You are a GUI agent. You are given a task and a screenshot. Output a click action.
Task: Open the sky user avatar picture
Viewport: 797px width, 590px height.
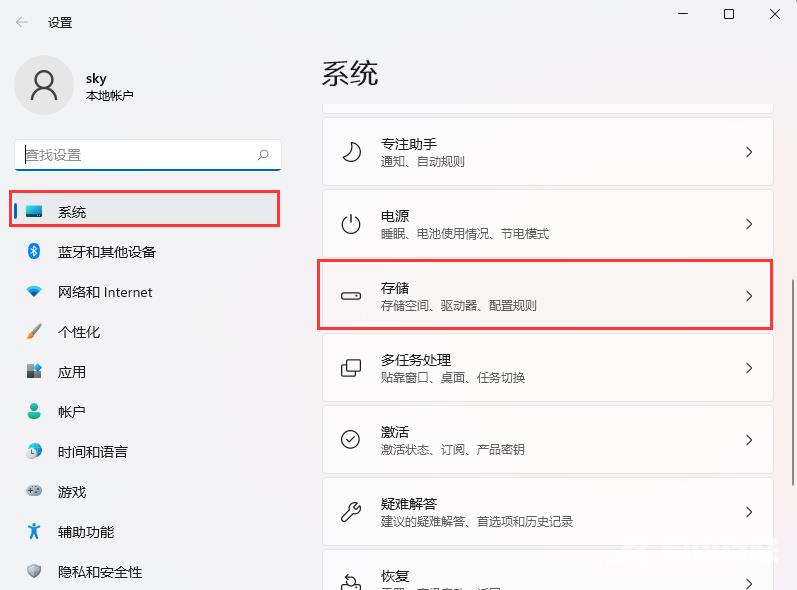tap(44, 85)
